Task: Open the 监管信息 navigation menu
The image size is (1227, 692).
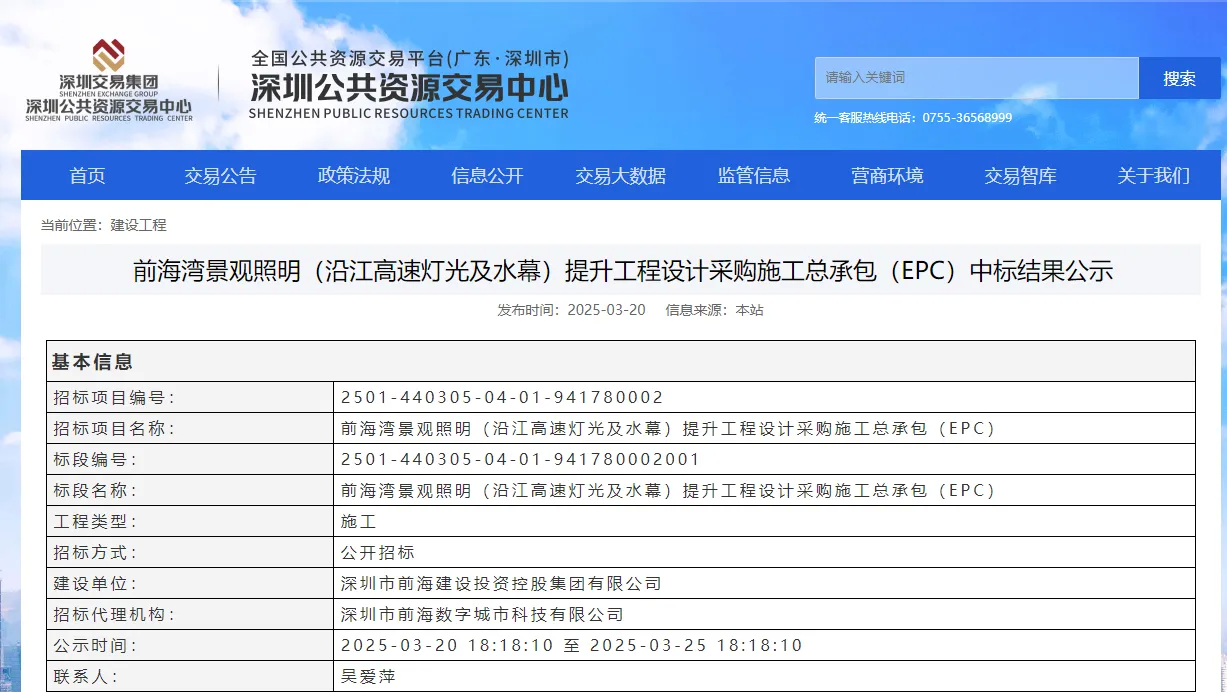Action: (754, 176)
